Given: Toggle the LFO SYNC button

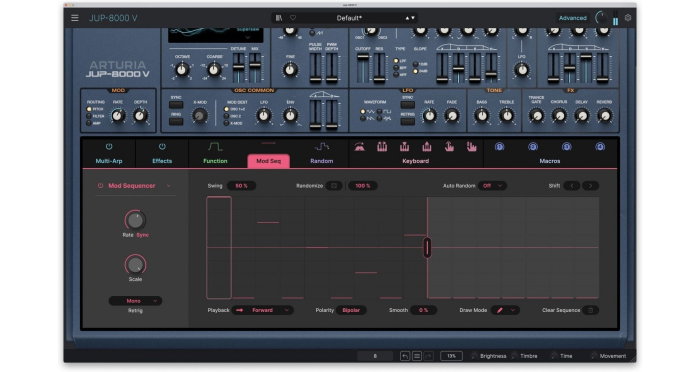Looking at the screenshot, I should click(x=407, y=105).
